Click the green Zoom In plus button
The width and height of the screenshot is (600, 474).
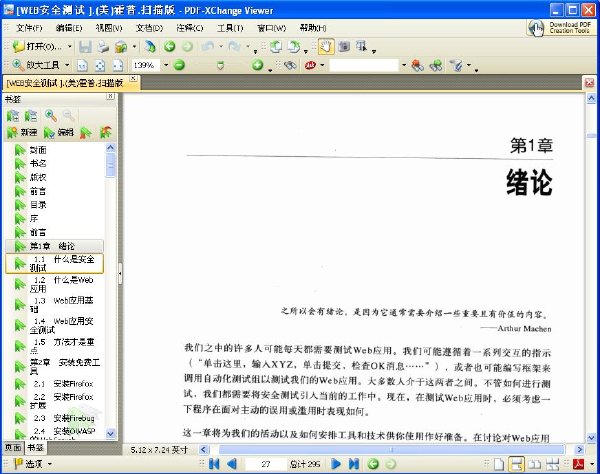point(258,65)
